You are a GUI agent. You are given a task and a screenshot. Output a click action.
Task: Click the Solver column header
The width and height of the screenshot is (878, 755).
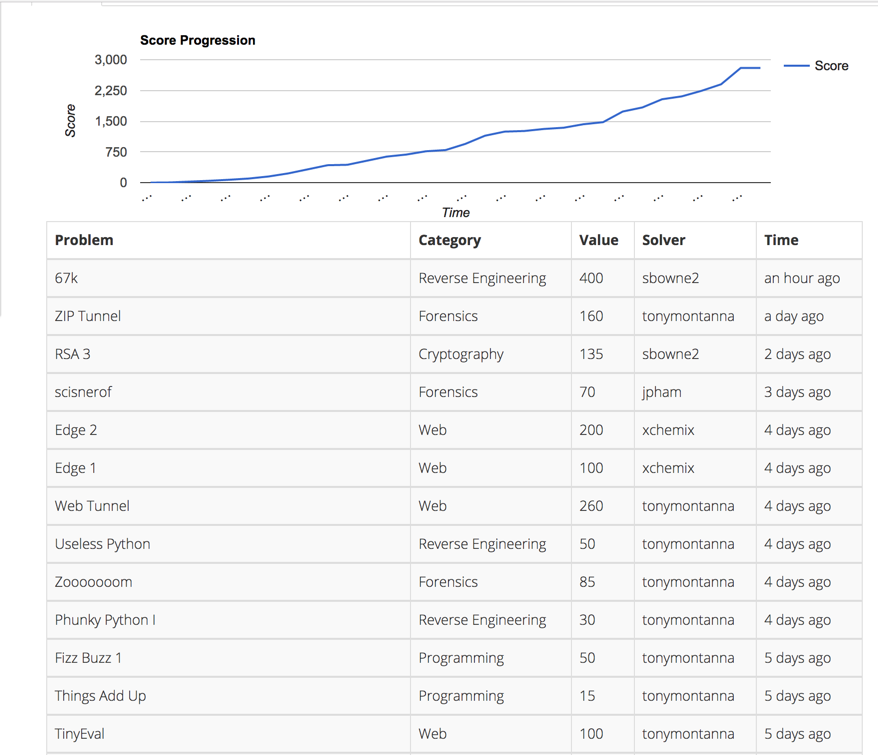(664, 240)
